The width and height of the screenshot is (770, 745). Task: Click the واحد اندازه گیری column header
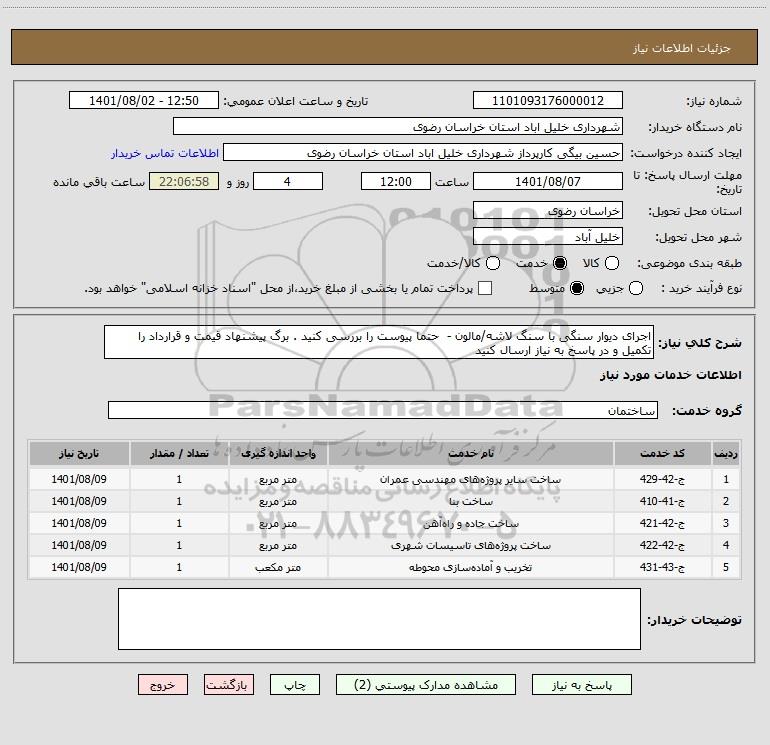[278, 453]
